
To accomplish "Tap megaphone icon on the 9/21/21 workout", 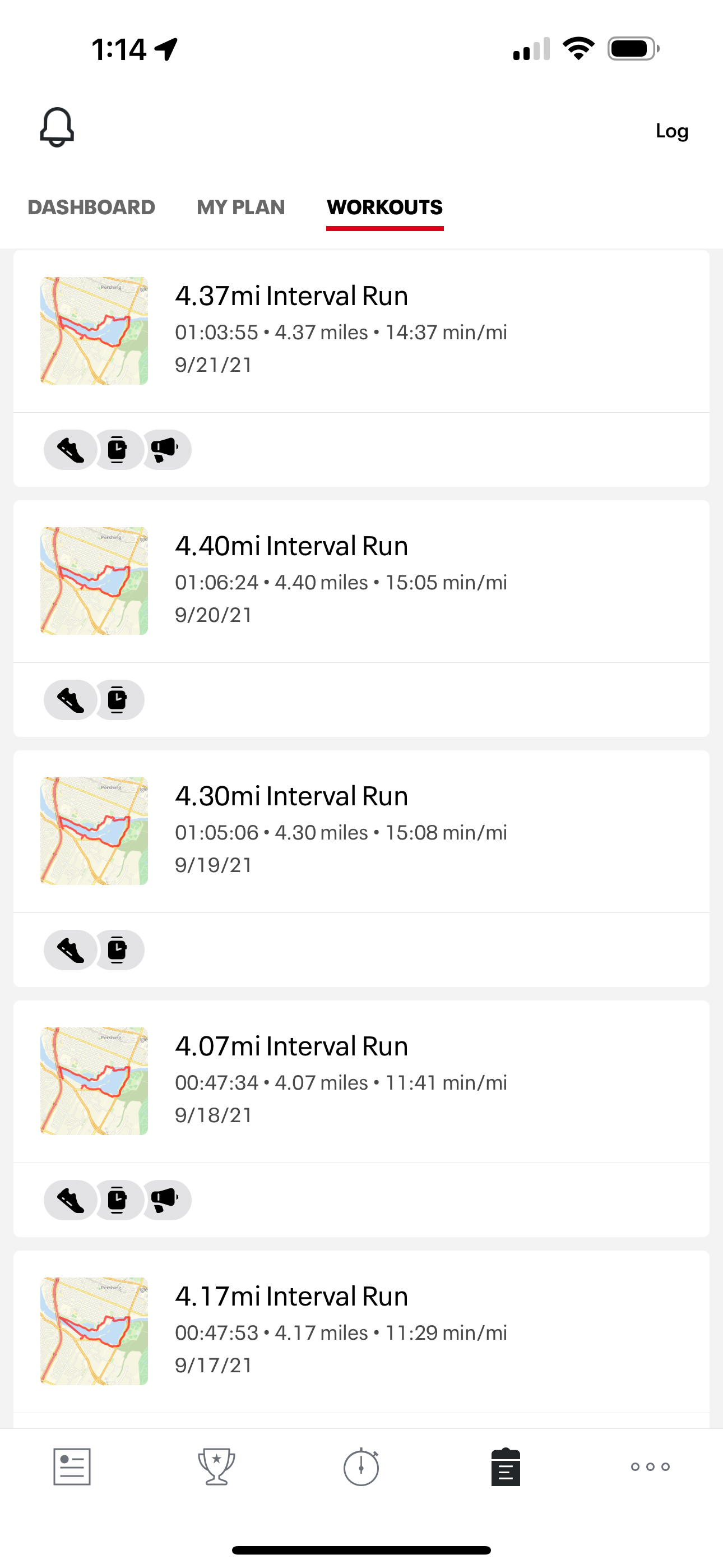I will tap(164, 450).
